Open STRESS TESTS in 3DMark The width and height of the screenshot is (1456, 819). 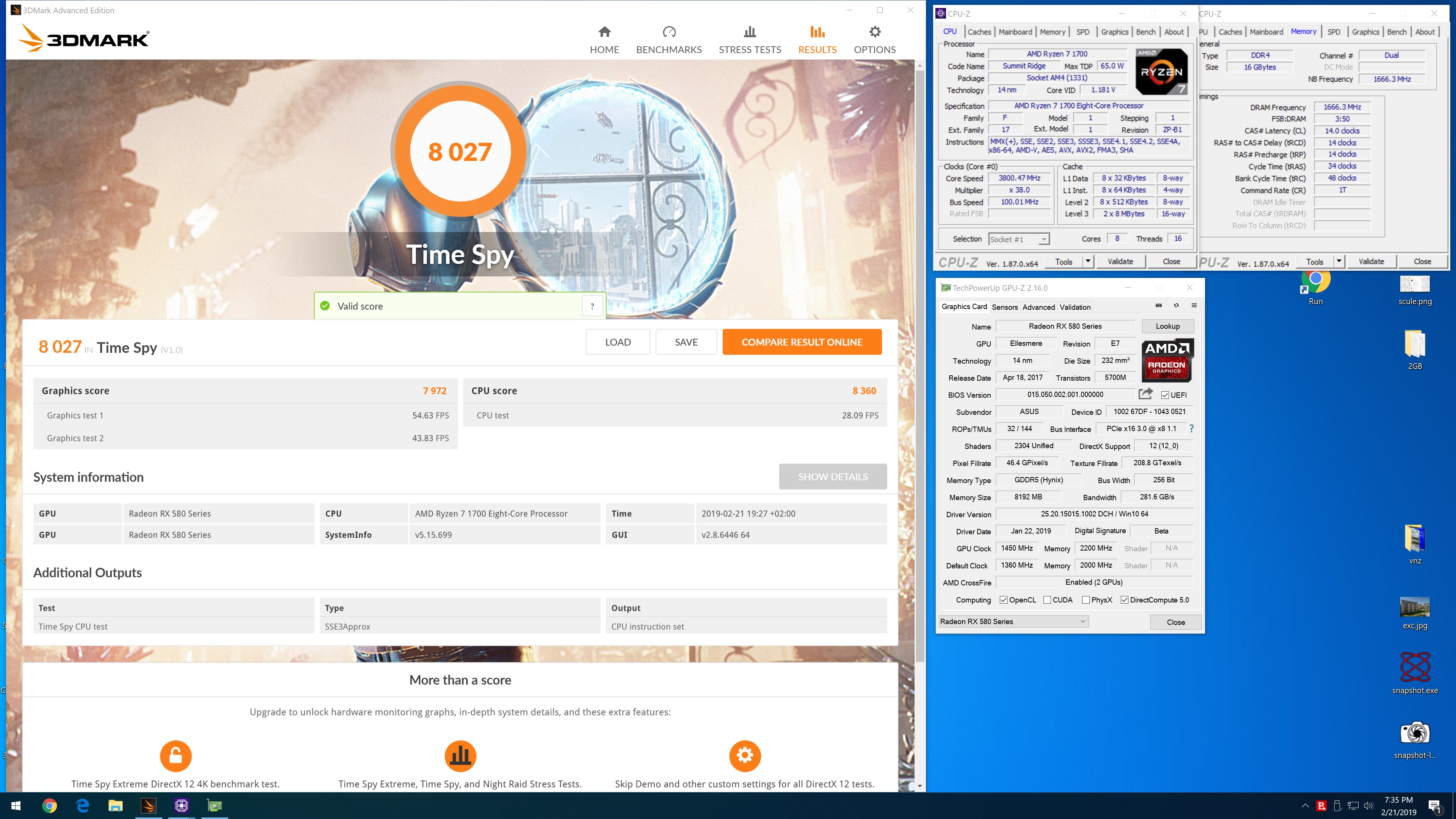[x=750, y=39]
